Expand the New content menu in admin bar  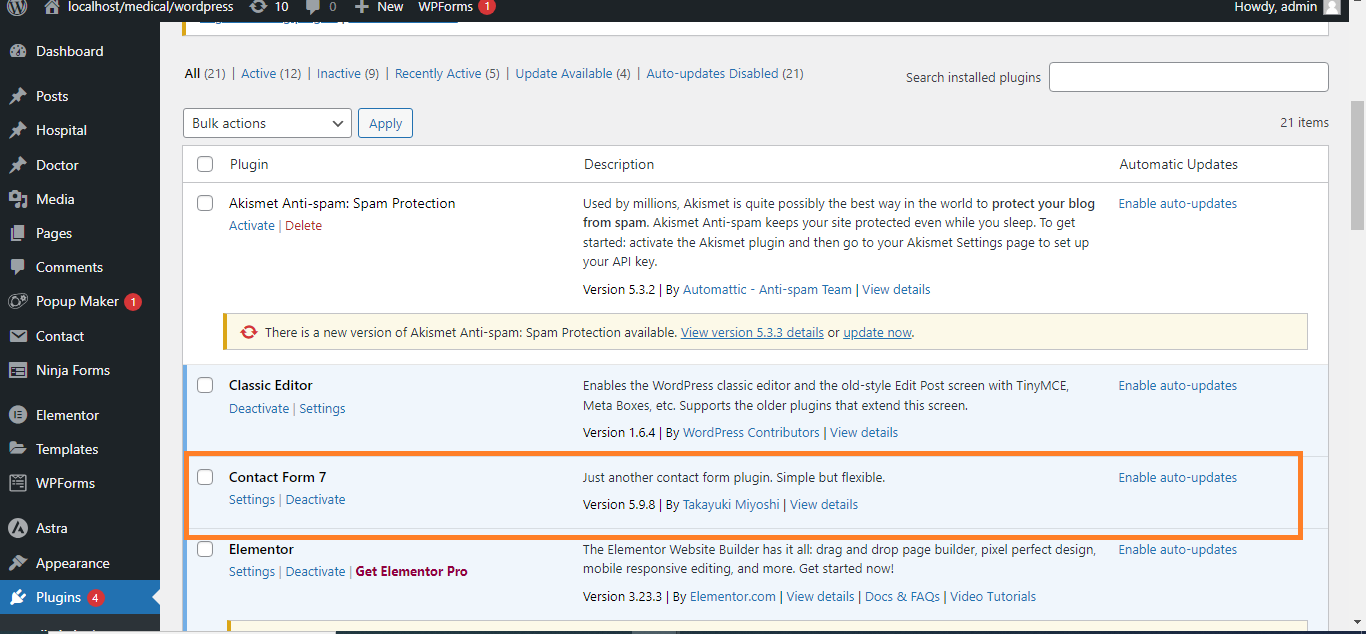(x=379, y=7)
